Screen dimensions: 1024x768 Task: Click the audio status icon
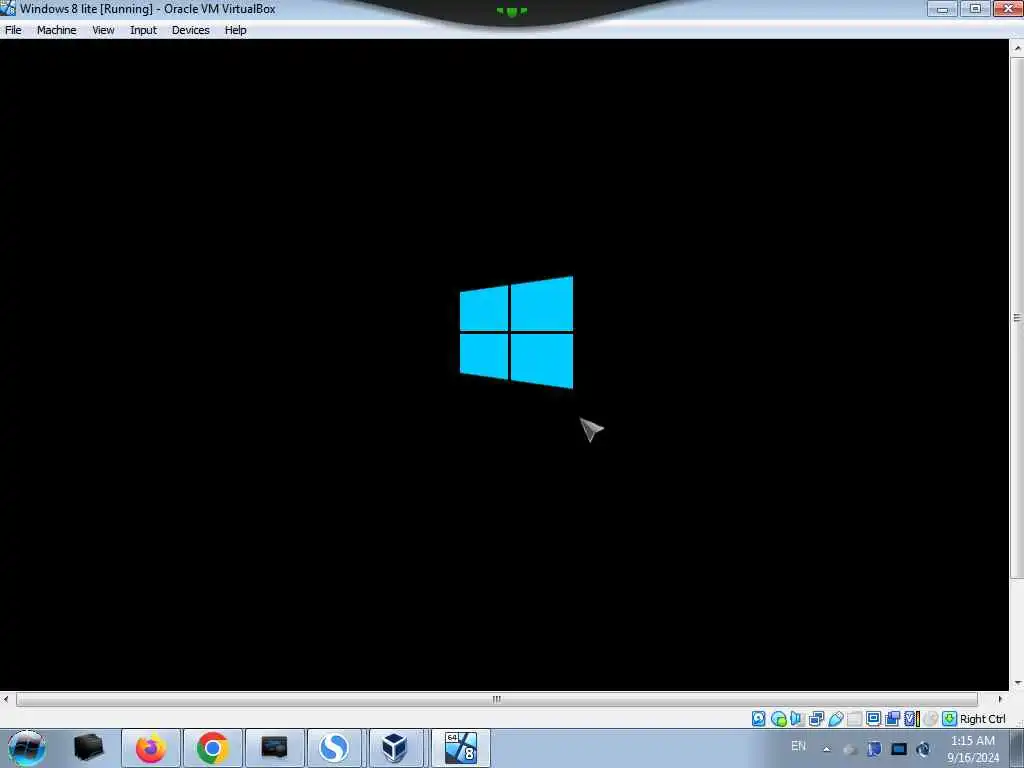pyautogui.click(x=797, y=718)
